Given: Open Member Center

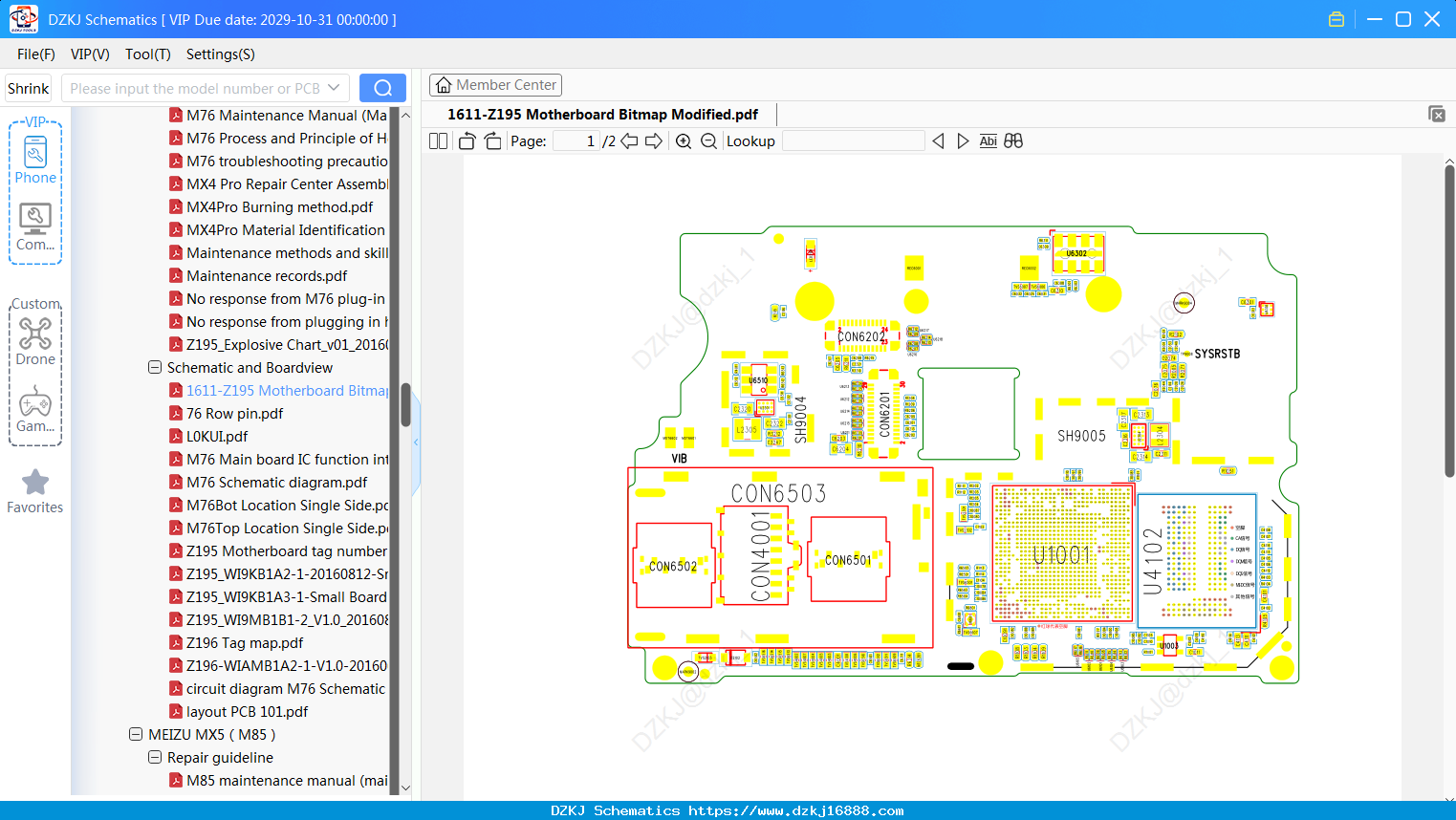Looking at the screenshot, I should click(x=495, y=85).
